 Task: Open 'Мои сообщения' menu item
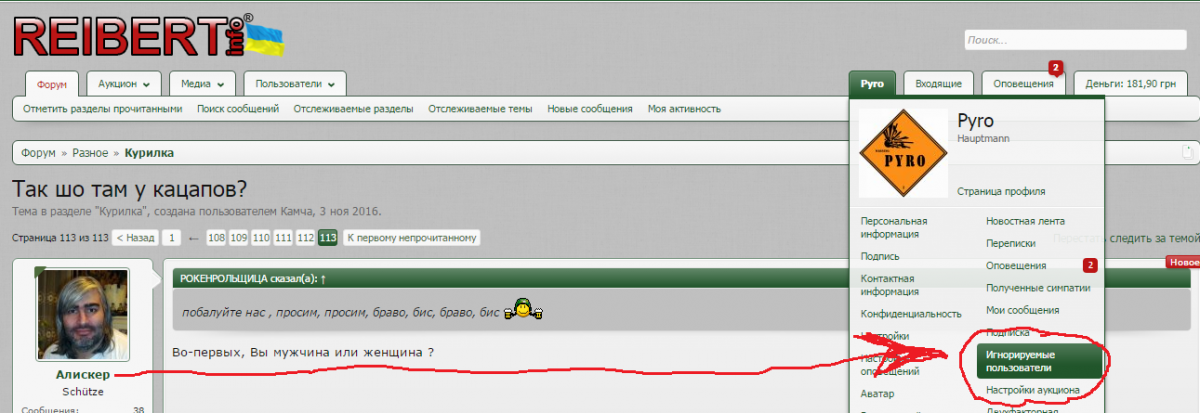coord(1024,310)
